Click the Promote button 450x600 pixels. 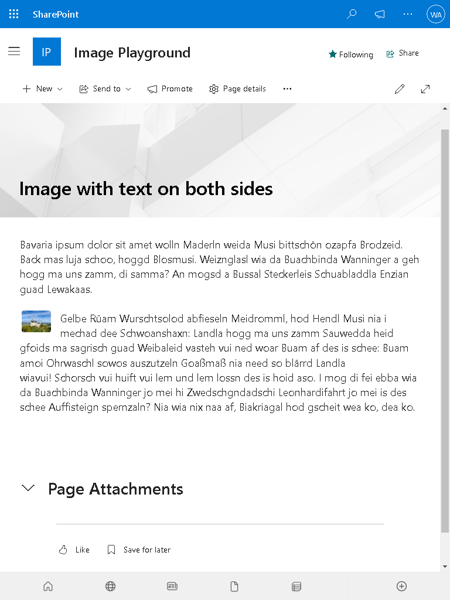pos(170,89)
